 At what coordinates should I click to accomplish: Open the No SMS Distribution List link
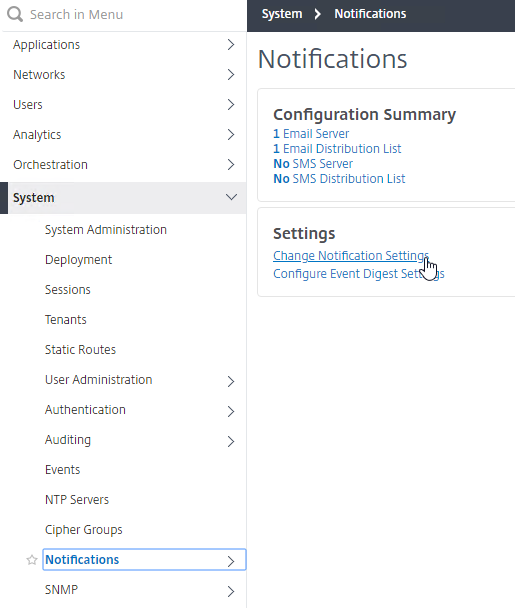(339, 179)
